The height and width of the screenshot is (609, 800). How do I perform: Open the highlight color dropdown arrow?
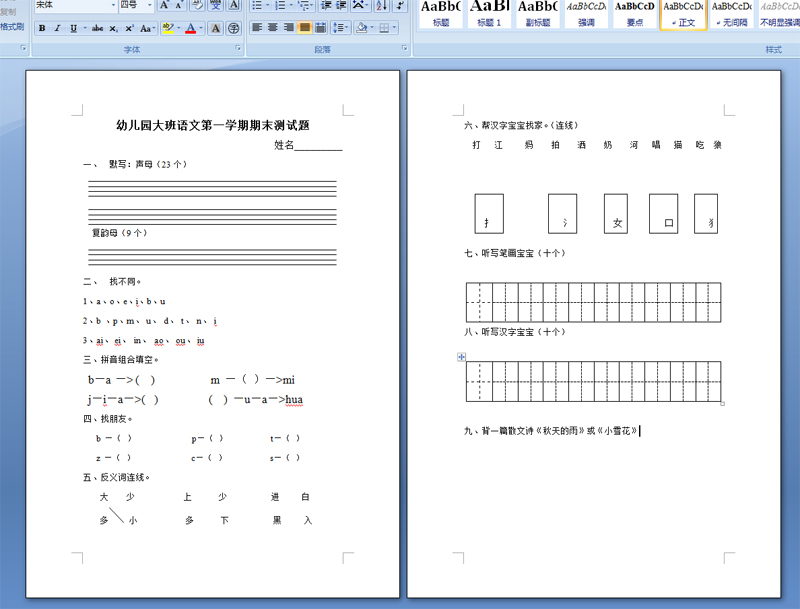(179, 28)
